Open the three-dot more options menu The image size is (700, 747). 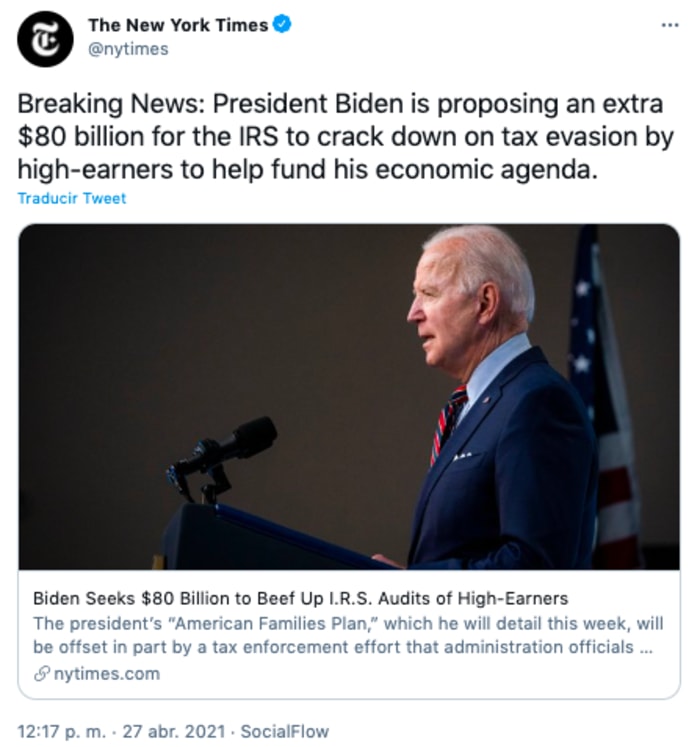(670, 24)
